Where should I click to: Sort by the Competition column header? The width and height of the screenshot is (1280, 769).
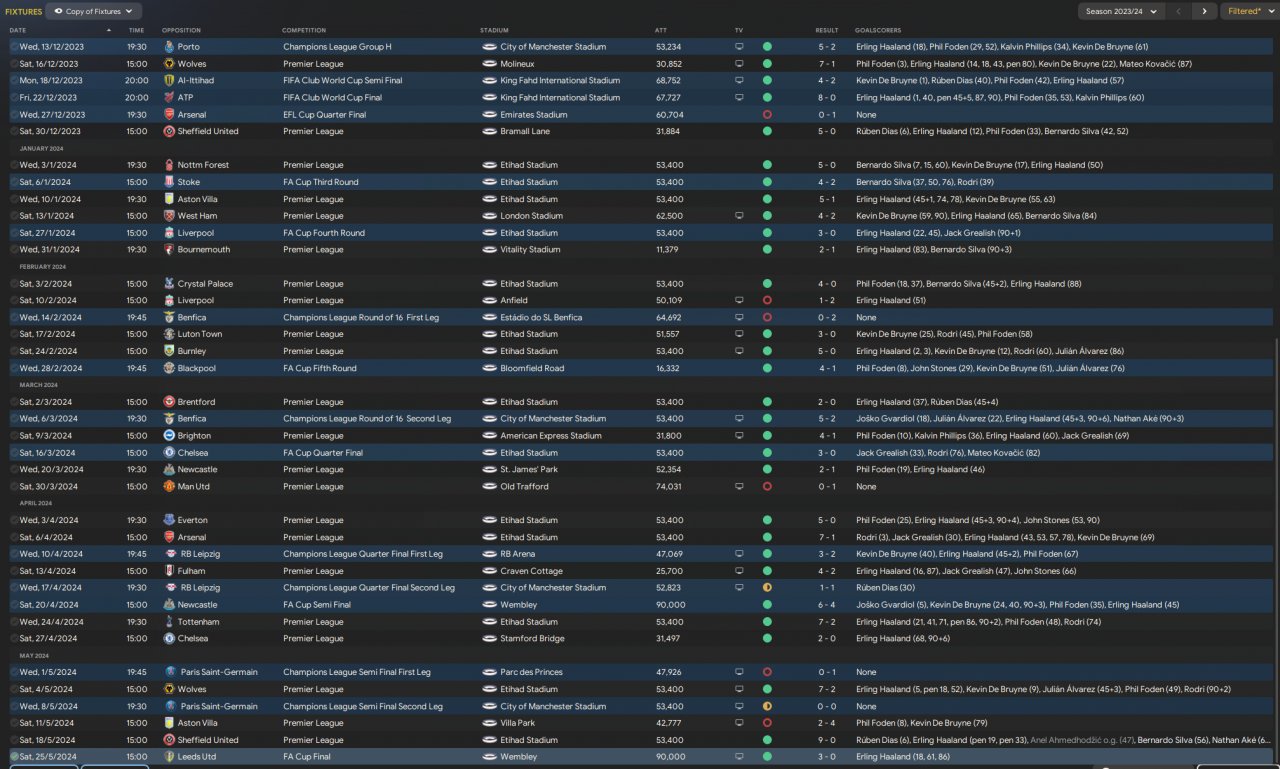pos(304,30)
